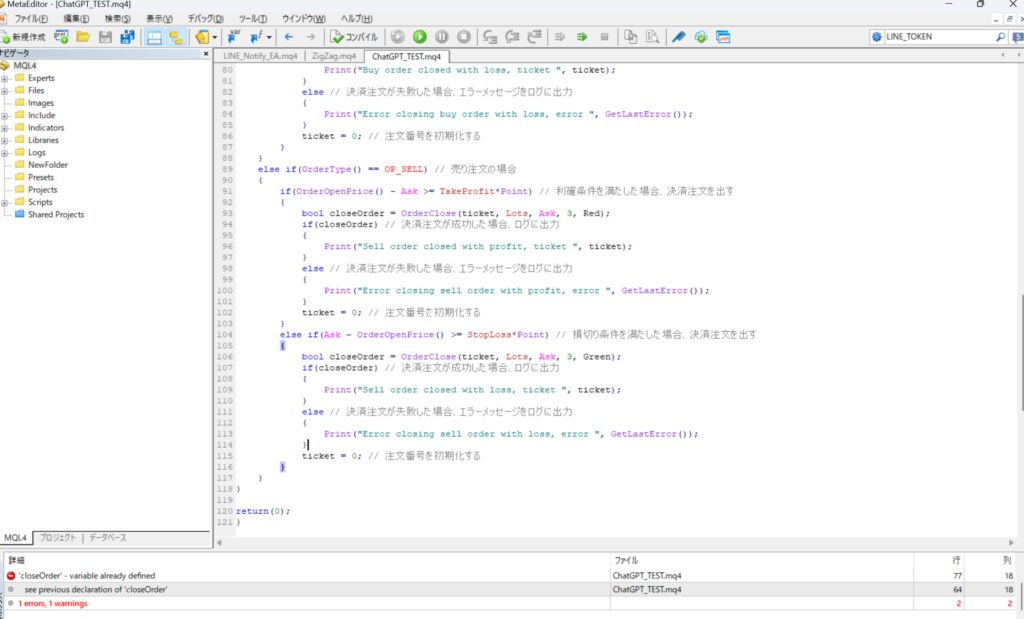The width and height of the screenshot is (1024, 619).
Task: Click the green profiling on history icon
Action: click(x=582, y=37)
